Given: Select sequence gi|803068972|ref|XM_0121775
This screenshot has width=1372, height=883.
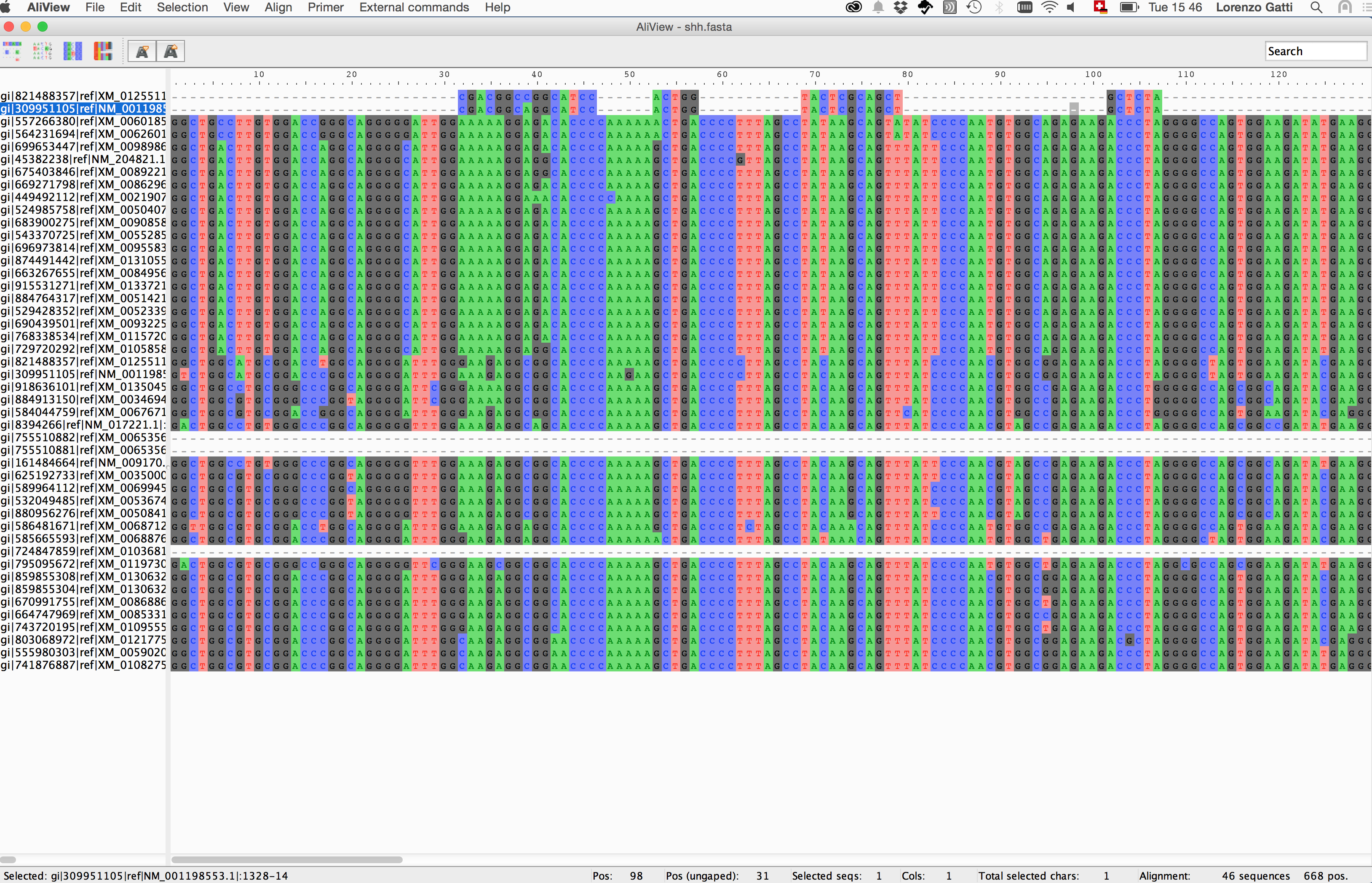Looking at the screenshot, I should click(83, 640).
